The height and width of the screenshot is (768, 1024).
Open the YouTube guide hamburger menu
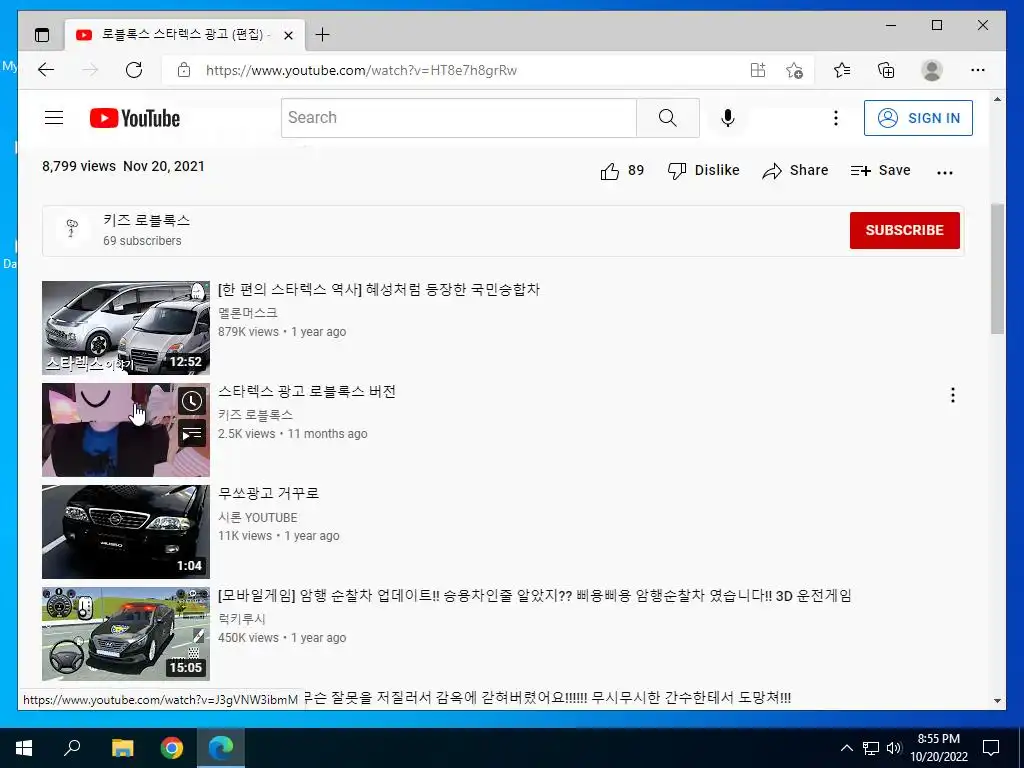point(54,118)
